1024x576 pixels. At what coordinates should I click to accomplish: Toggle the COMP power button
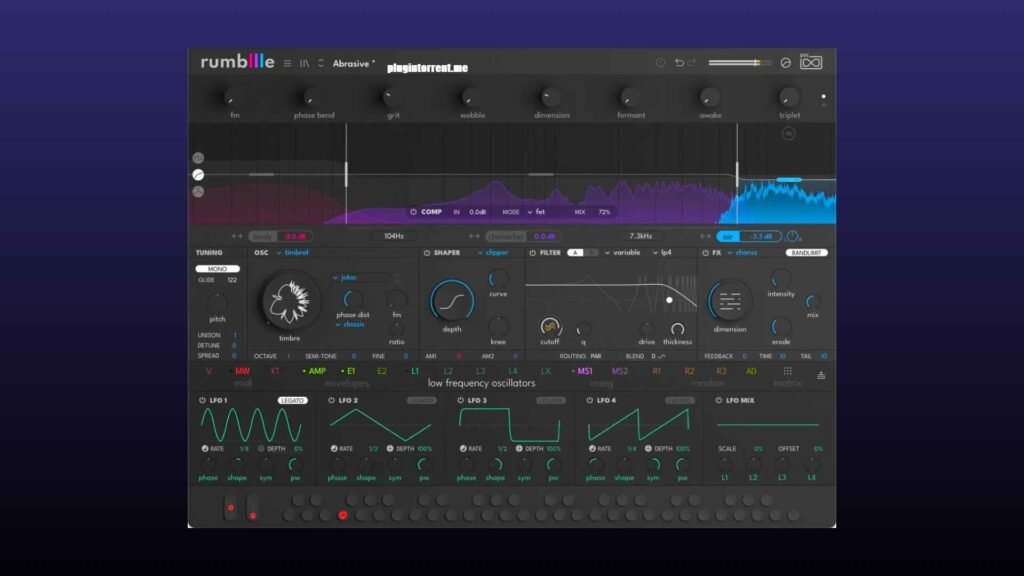tap(413, 212)
